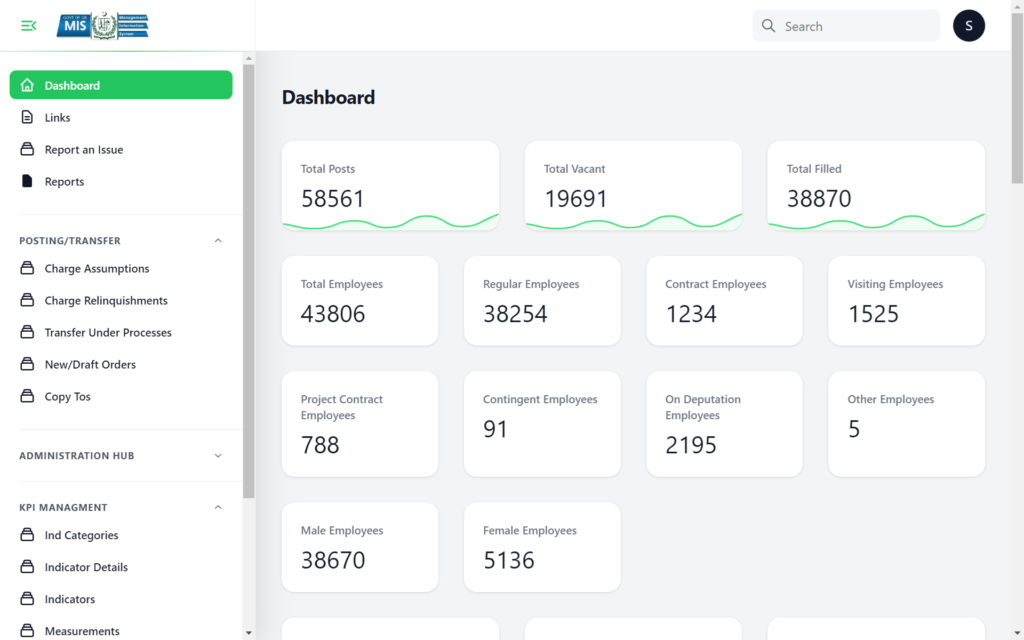Screen dimensions: 1024x640
Task: Collapse the KPI Managment section
Action: [x=218, y=508]
